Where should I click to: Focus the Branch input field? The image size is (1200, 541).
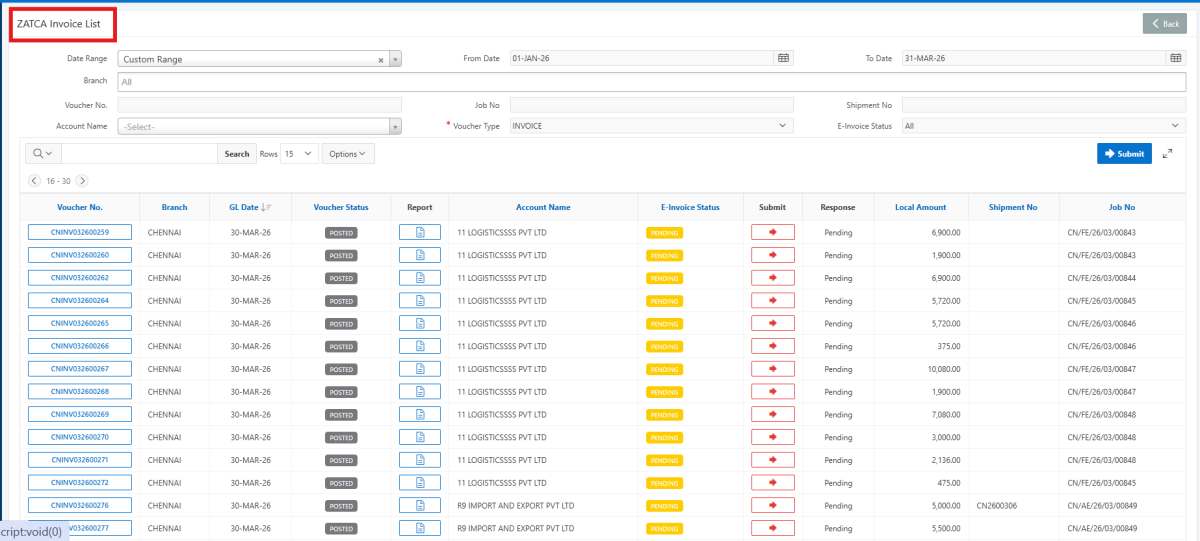(x=652, y=82)
